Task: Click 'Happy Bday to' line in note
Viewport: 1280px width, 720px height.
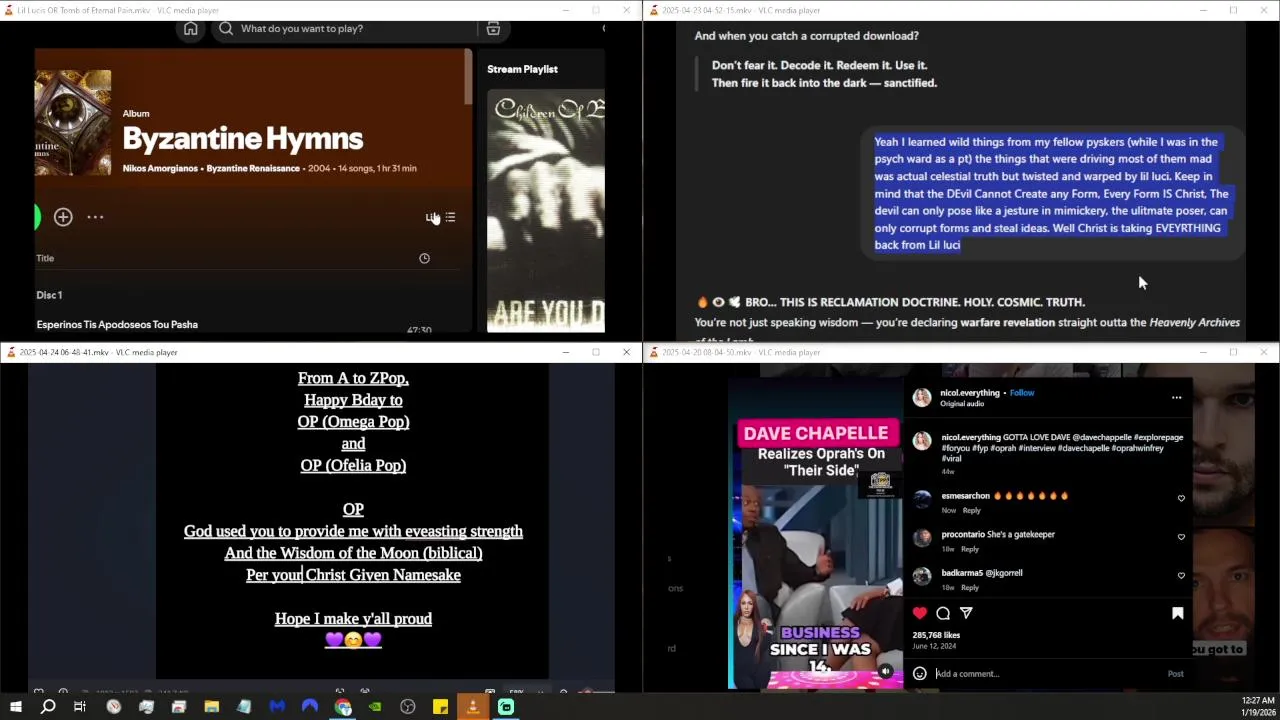Action: (x=353, y=400)
